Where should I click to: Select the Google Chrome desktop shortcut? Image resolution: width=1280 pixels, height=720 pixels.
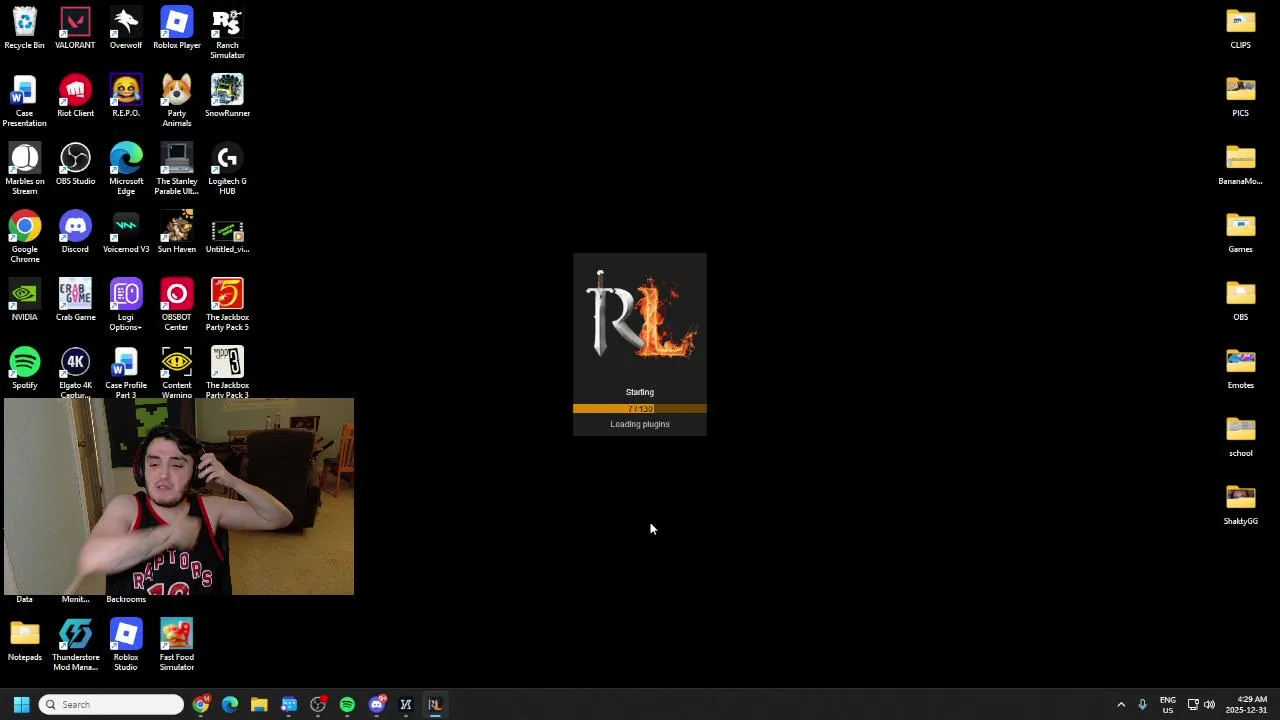(24, 237)
